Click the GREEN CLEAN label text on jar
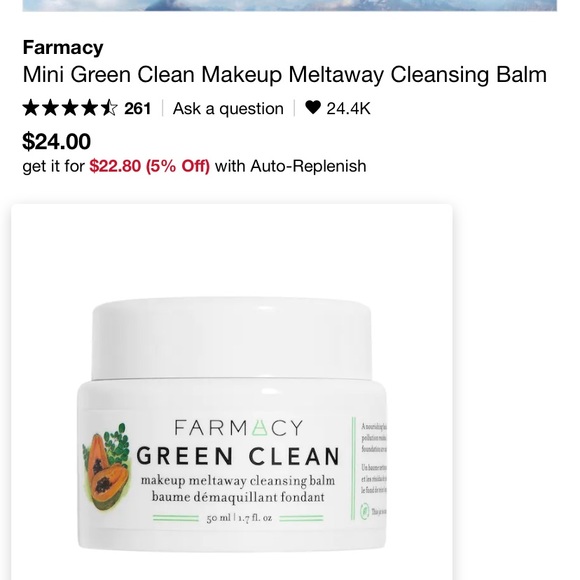The height and width of the screenshot is (580, 580). (238, 456)
